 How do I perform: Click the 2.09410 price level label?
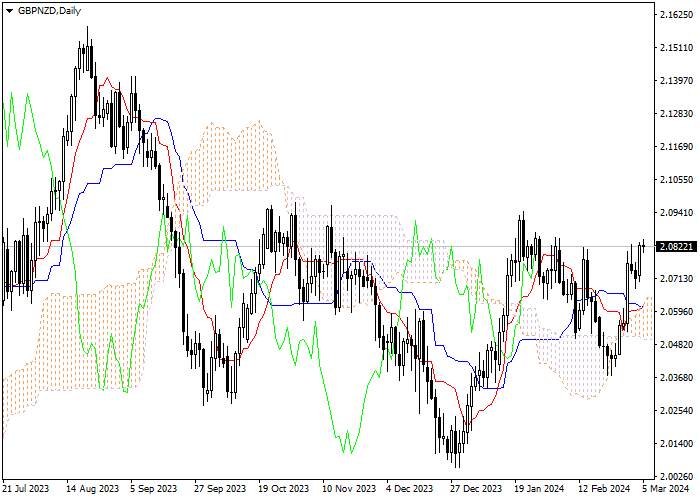tap(677, 213)
